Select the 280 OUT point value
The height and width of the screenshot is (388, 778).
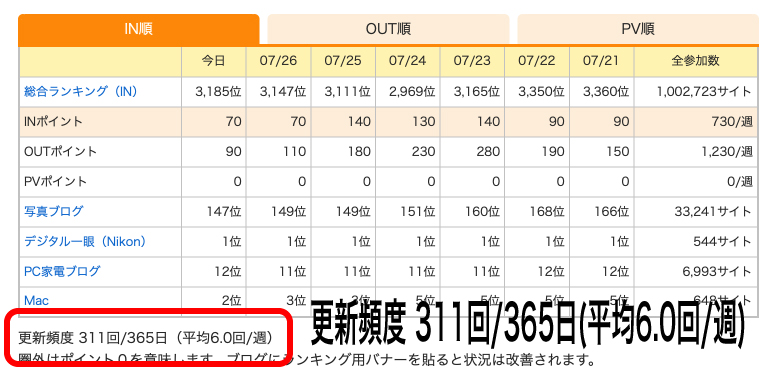click(x=472, y=152)
